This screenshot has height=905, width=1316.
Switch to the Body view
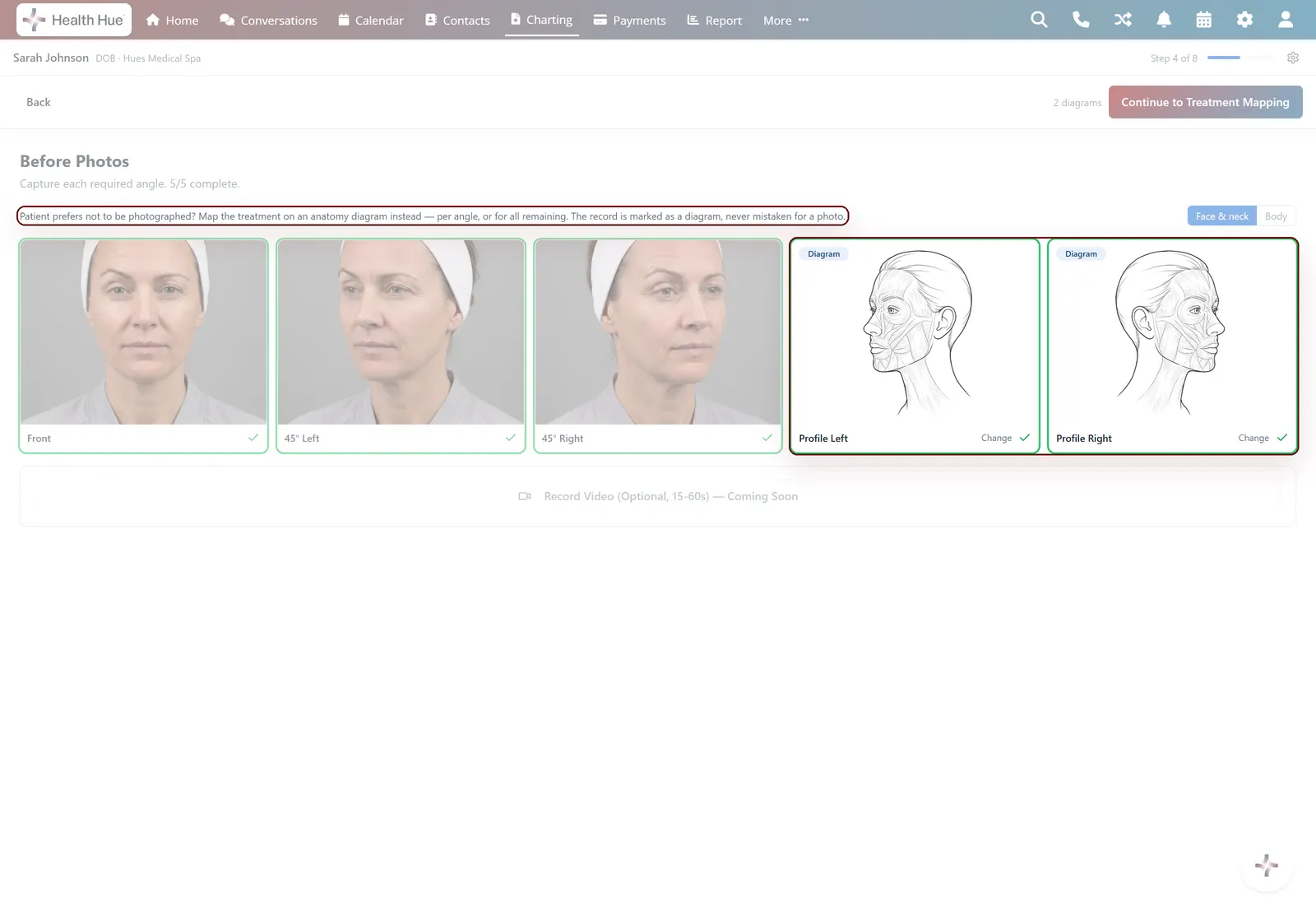coord(1276,216)
